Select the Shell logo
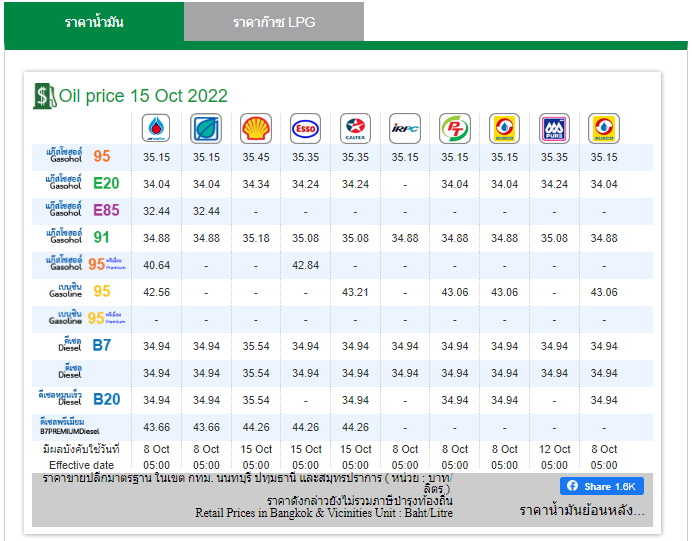The height and width of the screenshot is (541, 692). pos(256,128)
